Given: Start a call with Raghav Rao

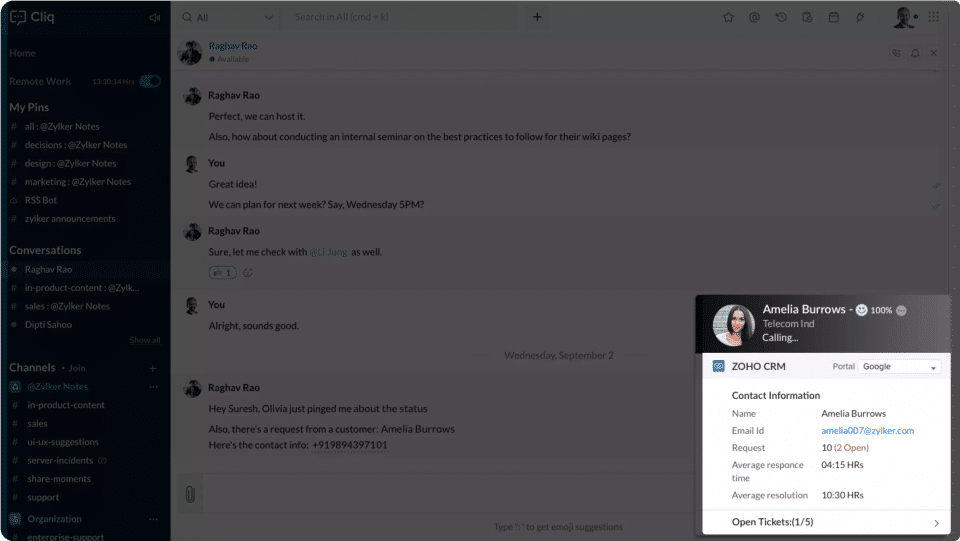Looking at the screenshot, I should (x=896, y=53).
